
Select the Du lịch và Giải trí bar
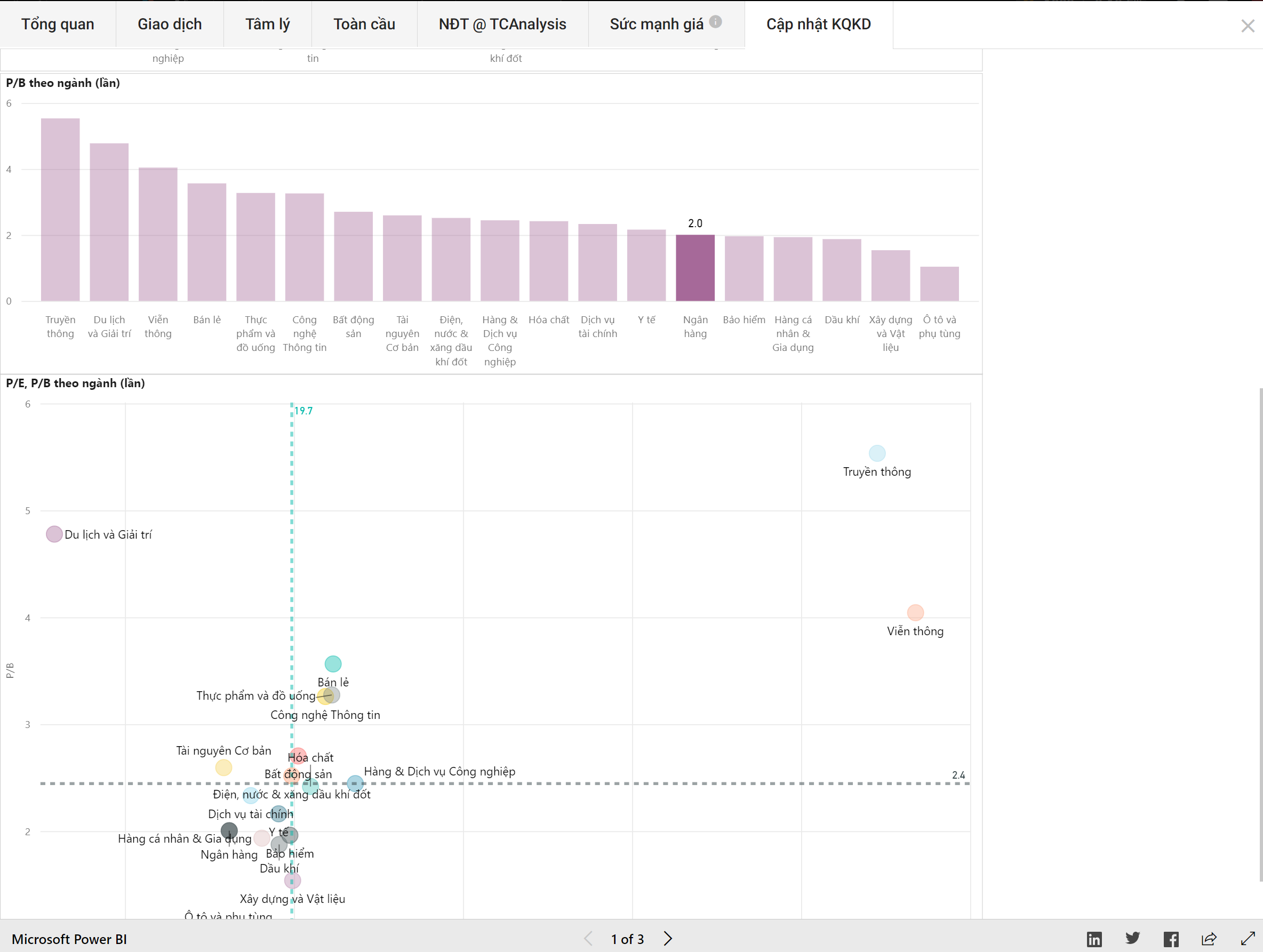[x=109, y=222]
